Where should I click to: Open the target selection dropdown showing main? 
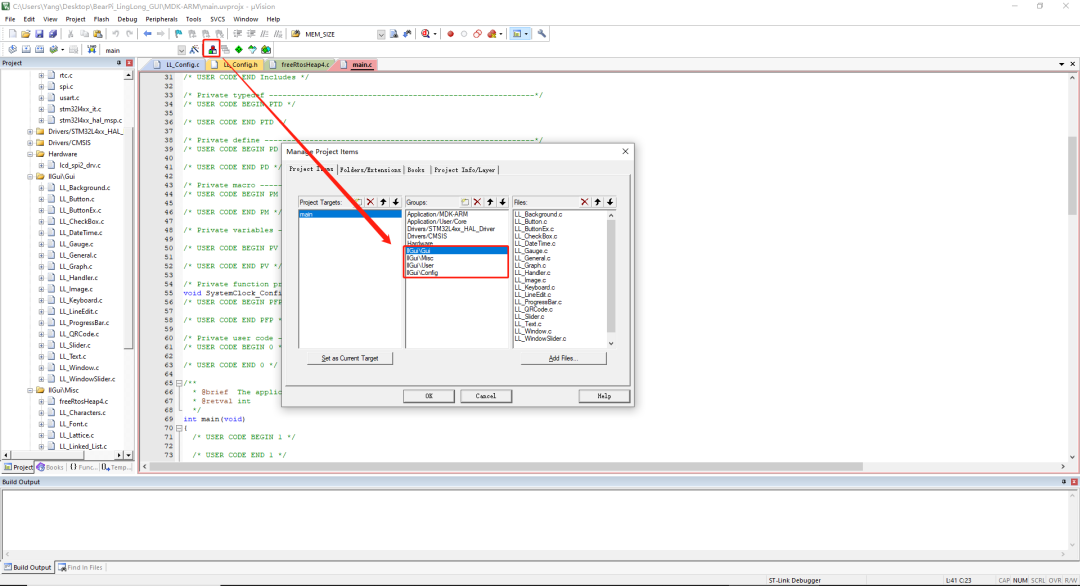(x=181, y=49)
